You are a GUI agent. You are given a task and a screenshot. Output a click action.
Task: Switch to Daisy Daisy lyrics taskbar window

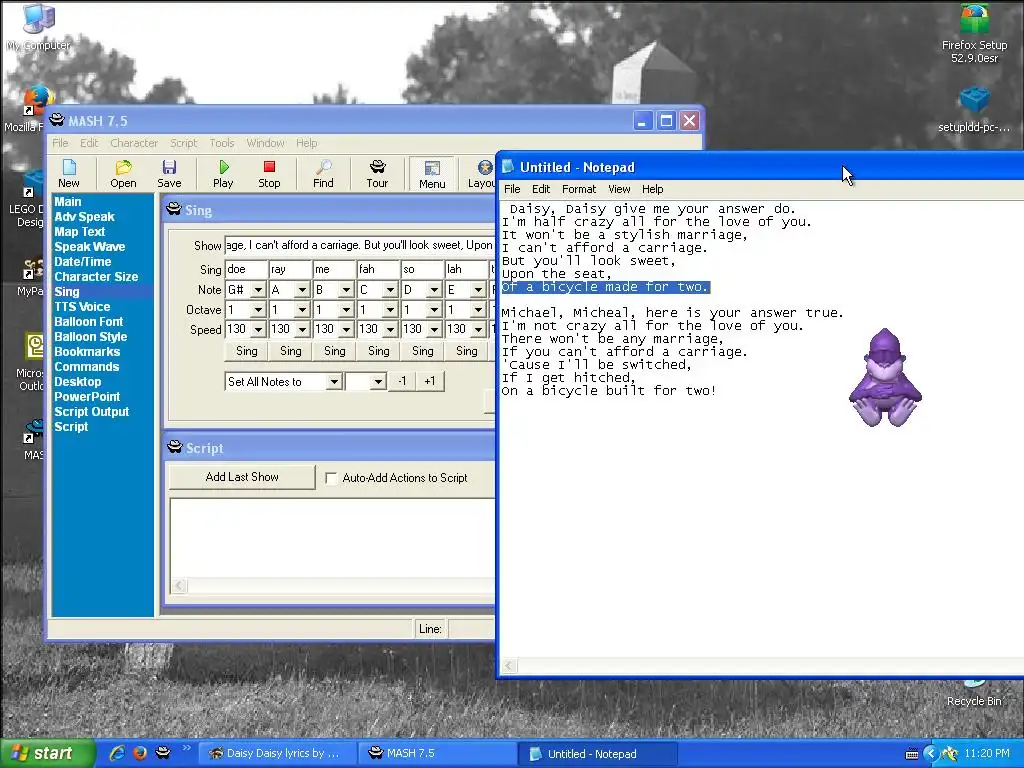tap(276, 754)
